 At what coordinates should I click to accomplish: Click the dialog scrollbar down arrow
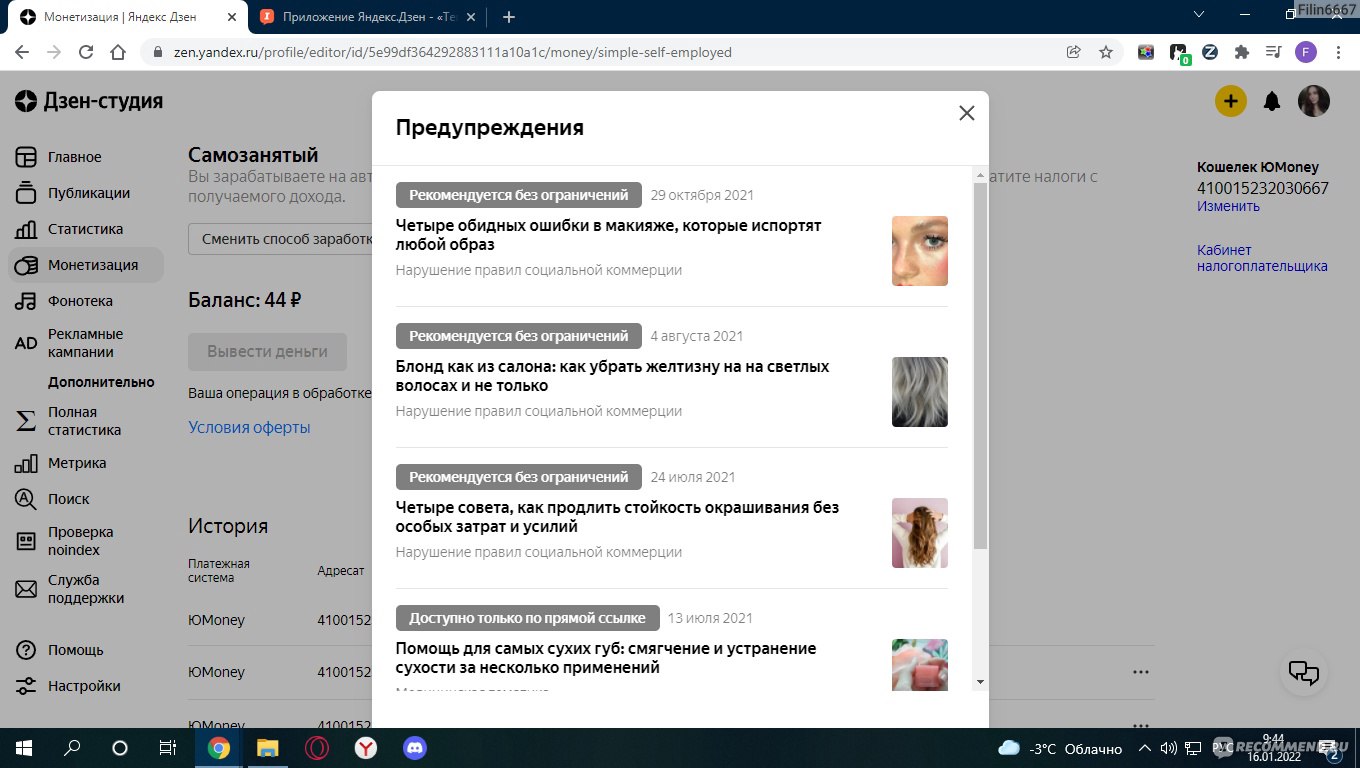[980, 681]
